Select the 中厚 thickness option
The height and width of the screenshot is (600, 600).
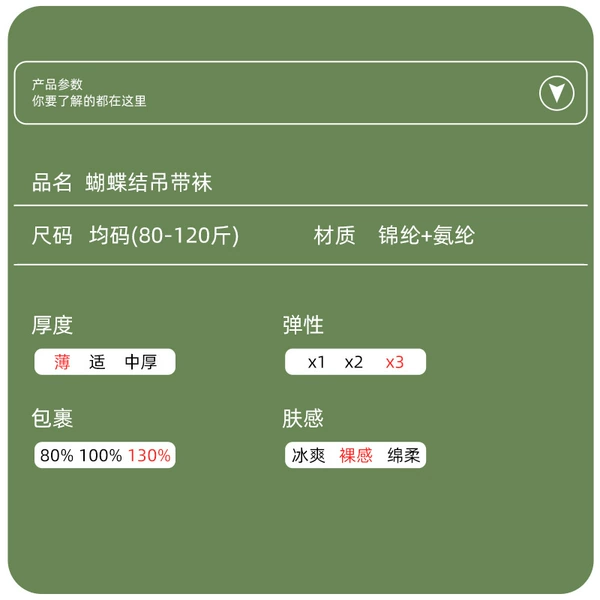[x=141, y=362]
